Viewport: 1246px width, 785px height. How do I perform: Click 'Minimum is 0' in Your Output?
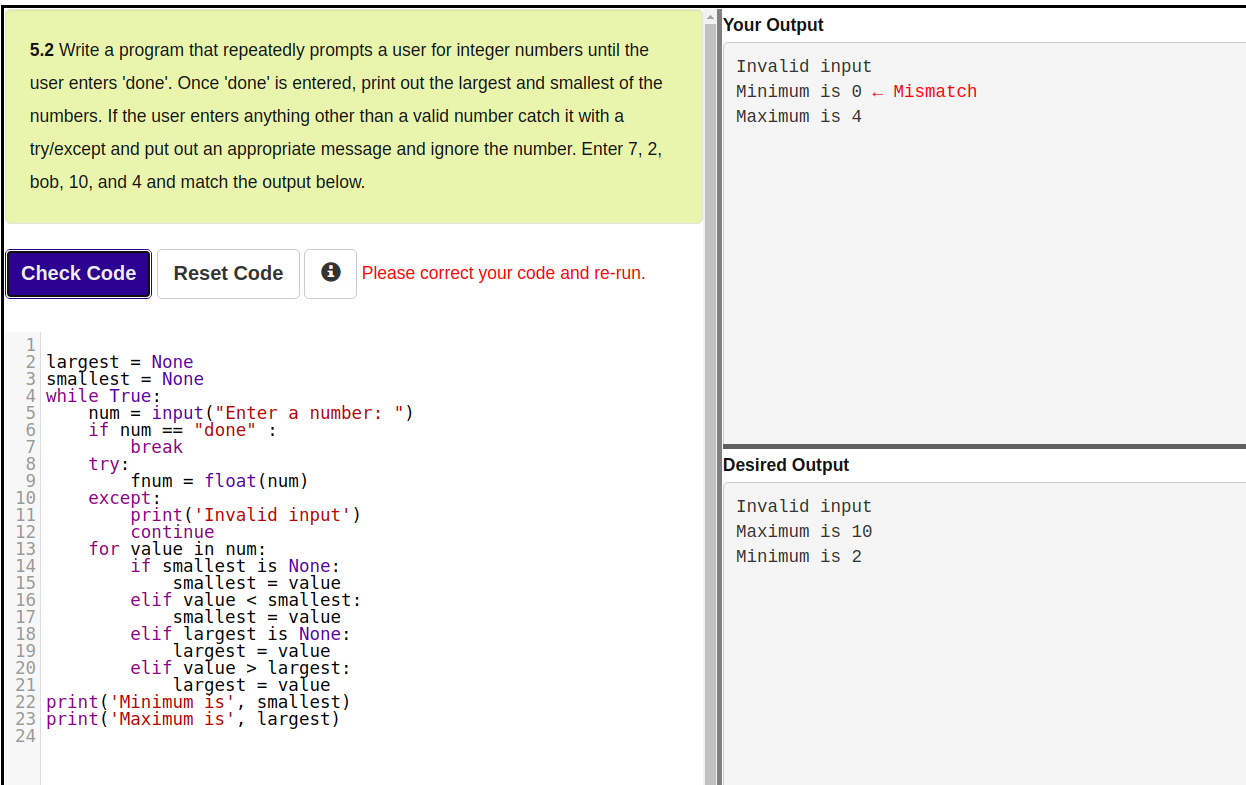click(x=799, y=92)
